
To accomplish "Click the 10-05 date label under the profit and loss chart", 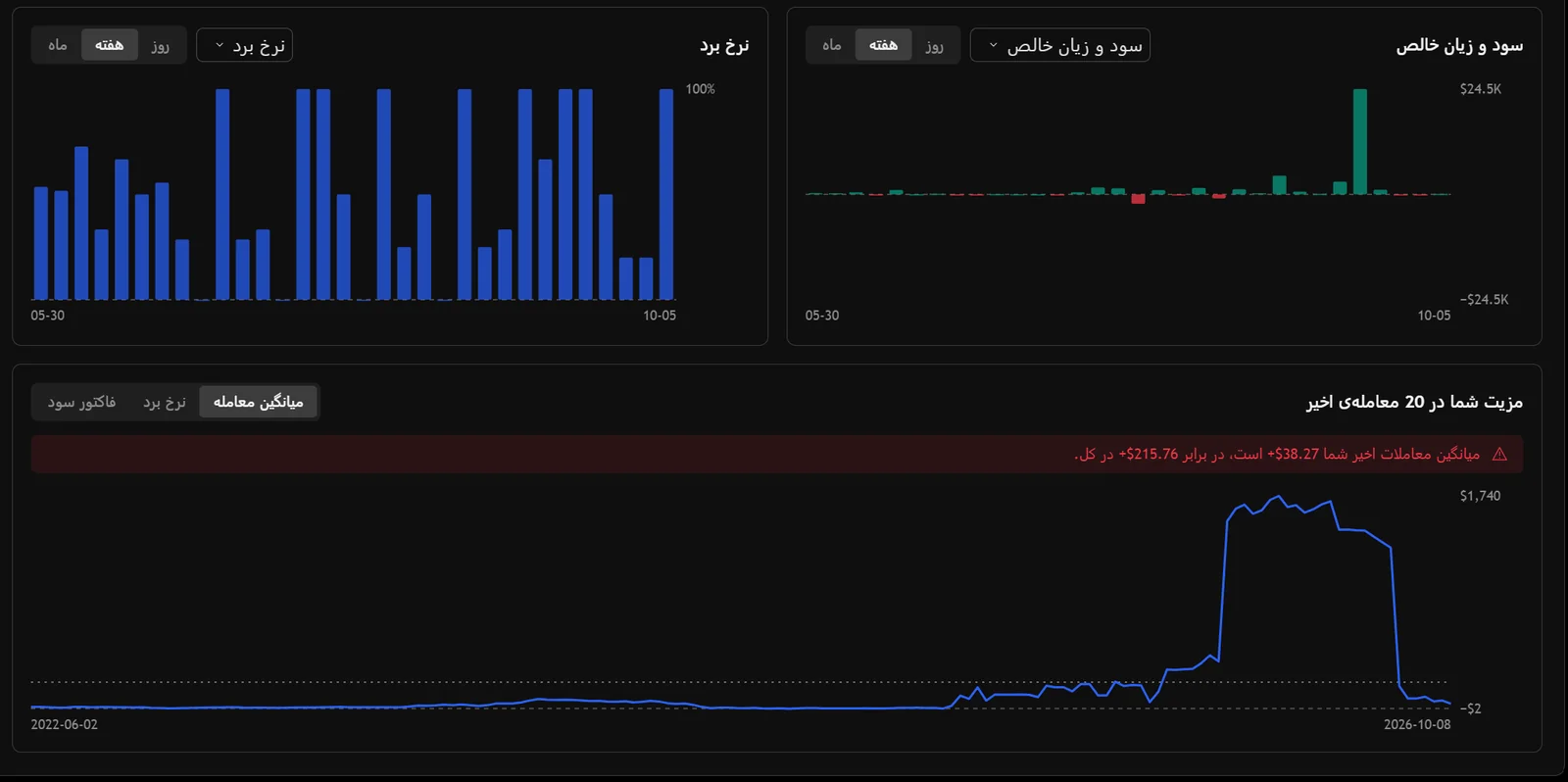I will pyautogui.click(x=1434, y=316).
